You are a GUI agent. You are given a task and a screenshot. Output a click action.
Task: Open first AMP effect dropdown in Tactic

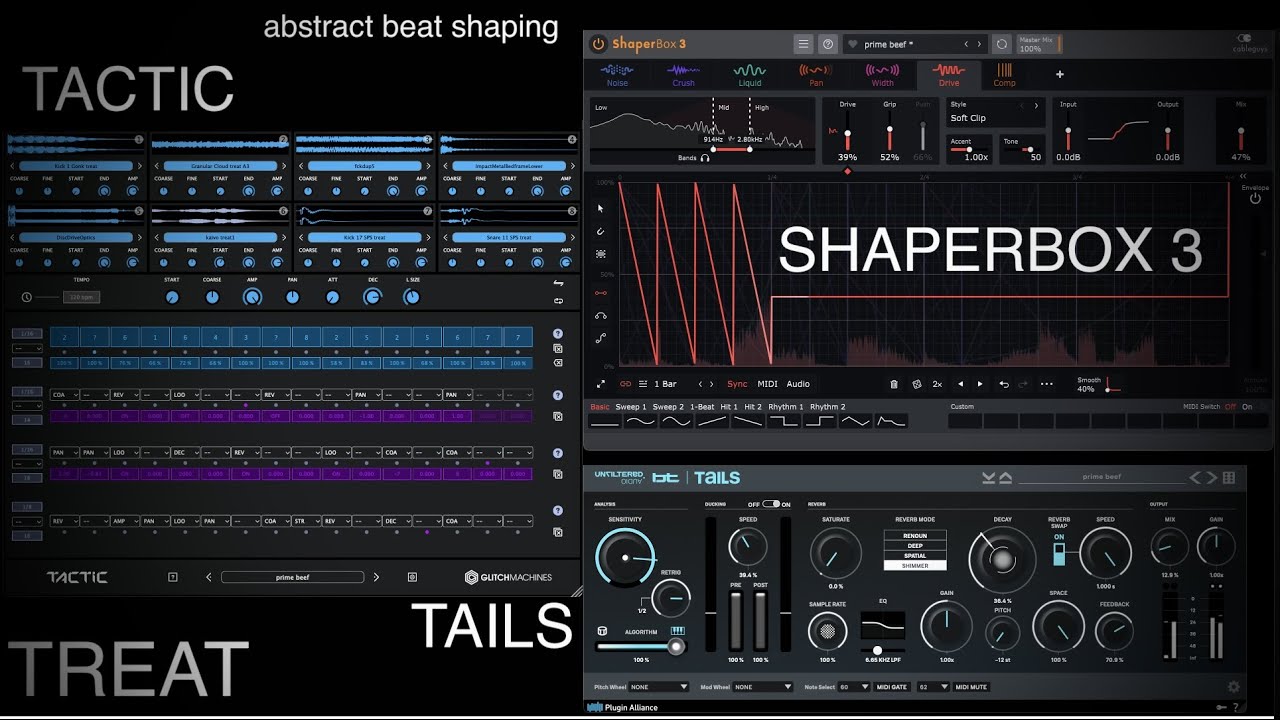[125, 521]
